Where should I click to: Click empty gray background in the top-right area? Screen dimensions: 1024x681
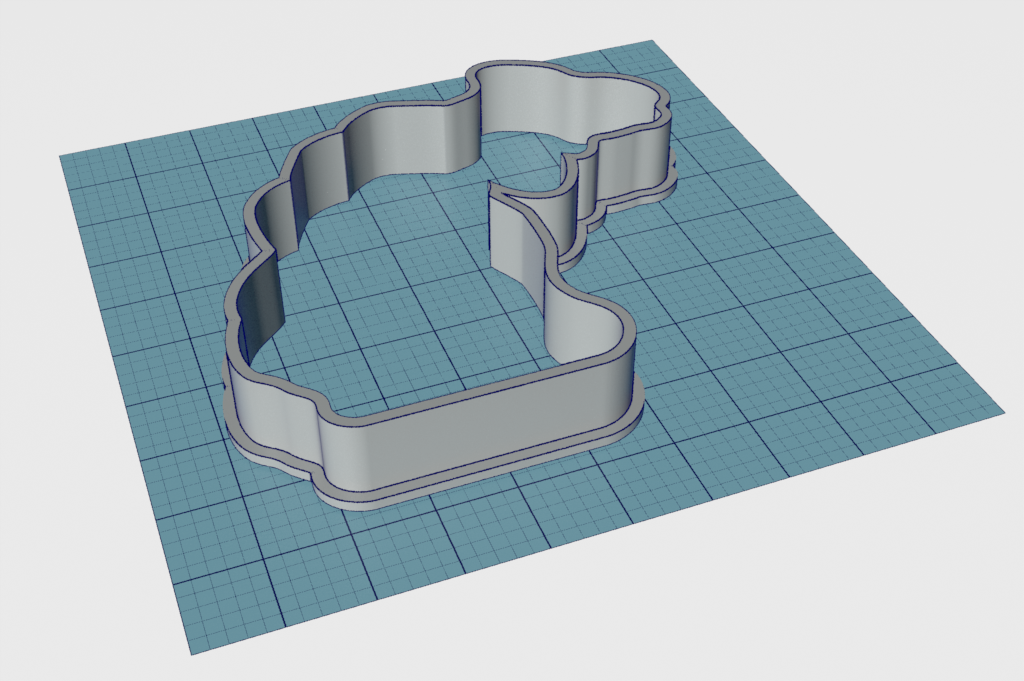point(900,60)
